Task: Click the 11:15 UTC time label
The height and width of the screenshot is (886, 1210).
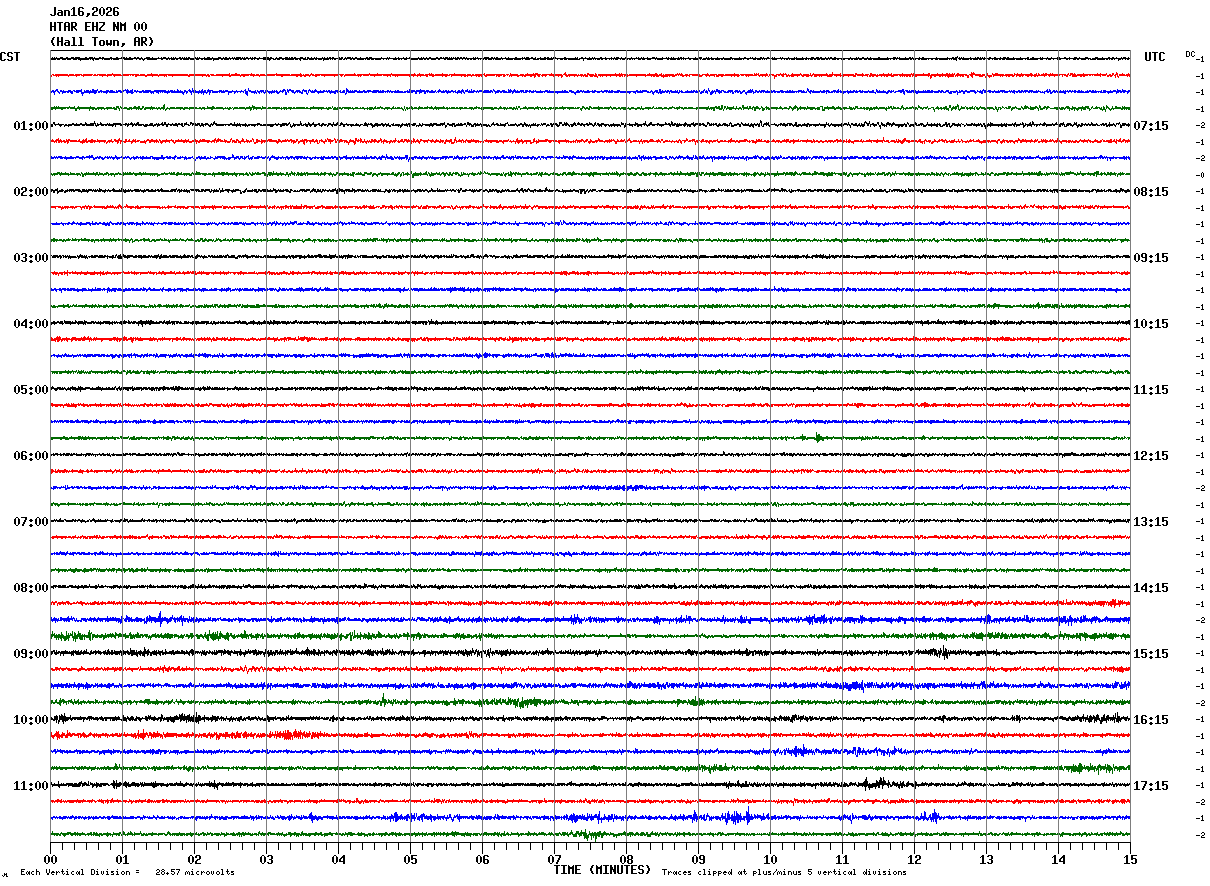Action: point(1151,390)
